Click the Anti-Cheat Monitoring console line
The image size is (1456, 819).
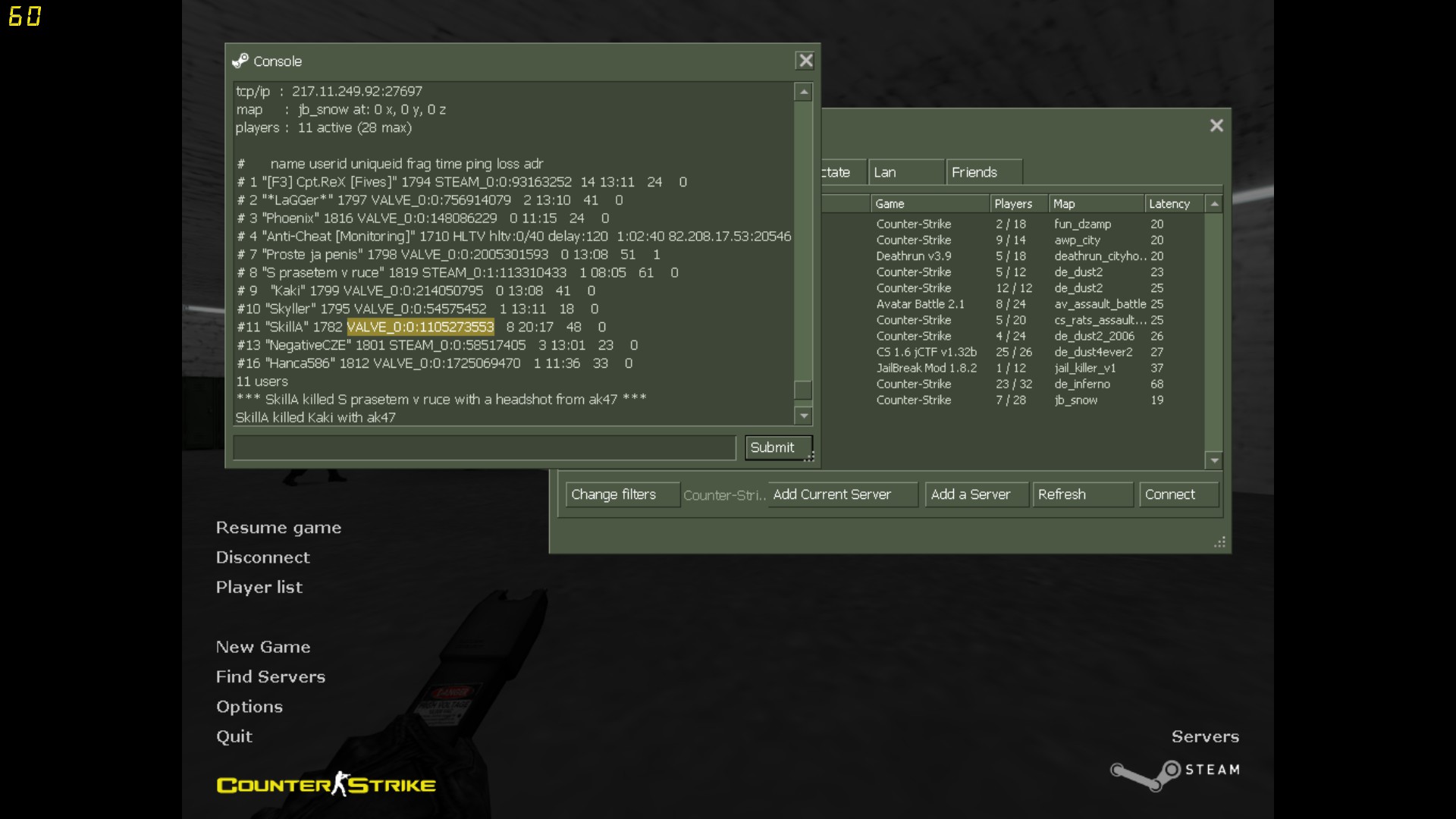click(x=514, y=237)
